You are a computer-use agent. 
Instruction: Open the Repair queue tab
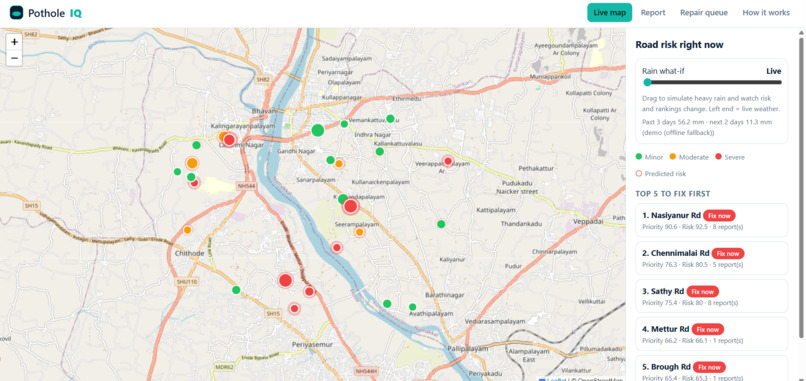[704, 12]
